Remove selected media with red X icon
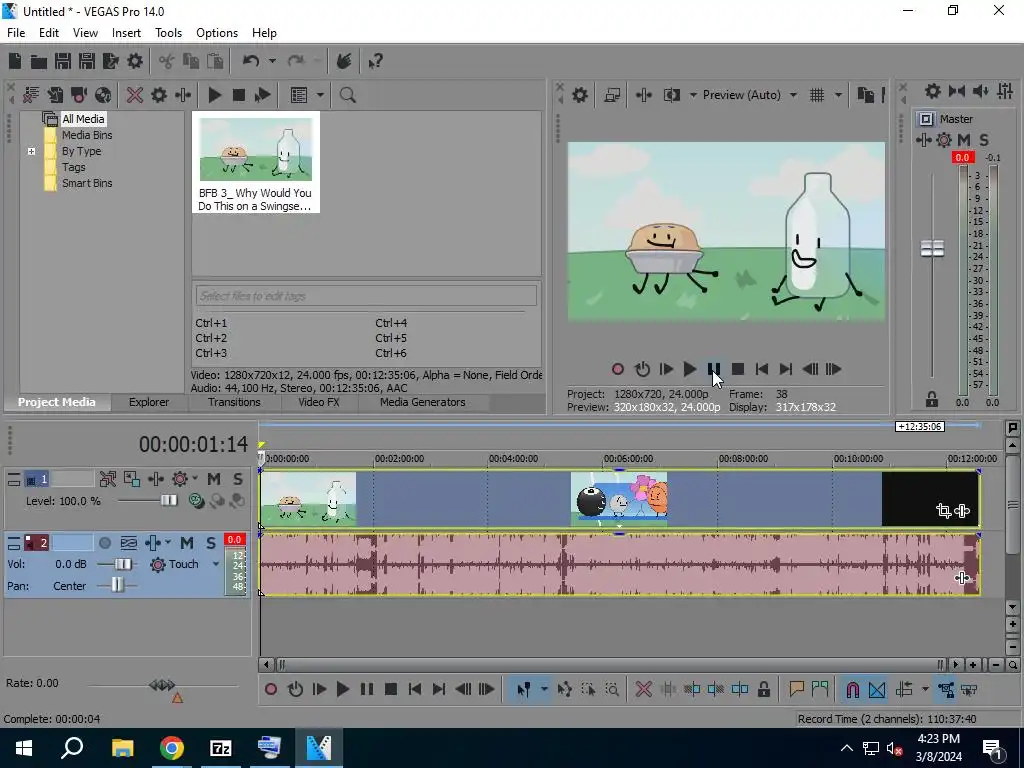1024x768 pixels. pyautogui.click(x=135, y=95)
